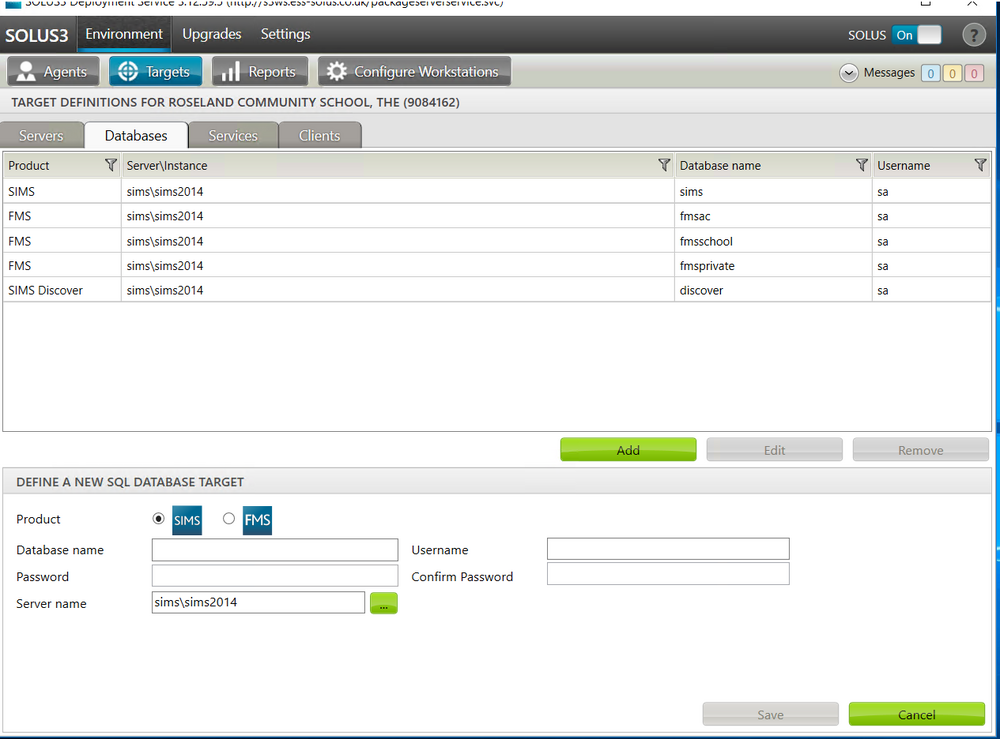Switch to the Databases tab
The image size is (1000, 739).
coord(136,135)
